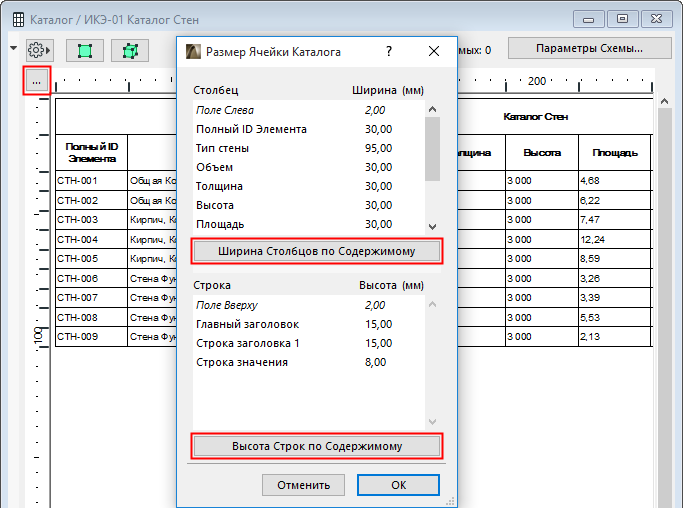Click the area value 3,39
The image size is (683, 508).
590,298
